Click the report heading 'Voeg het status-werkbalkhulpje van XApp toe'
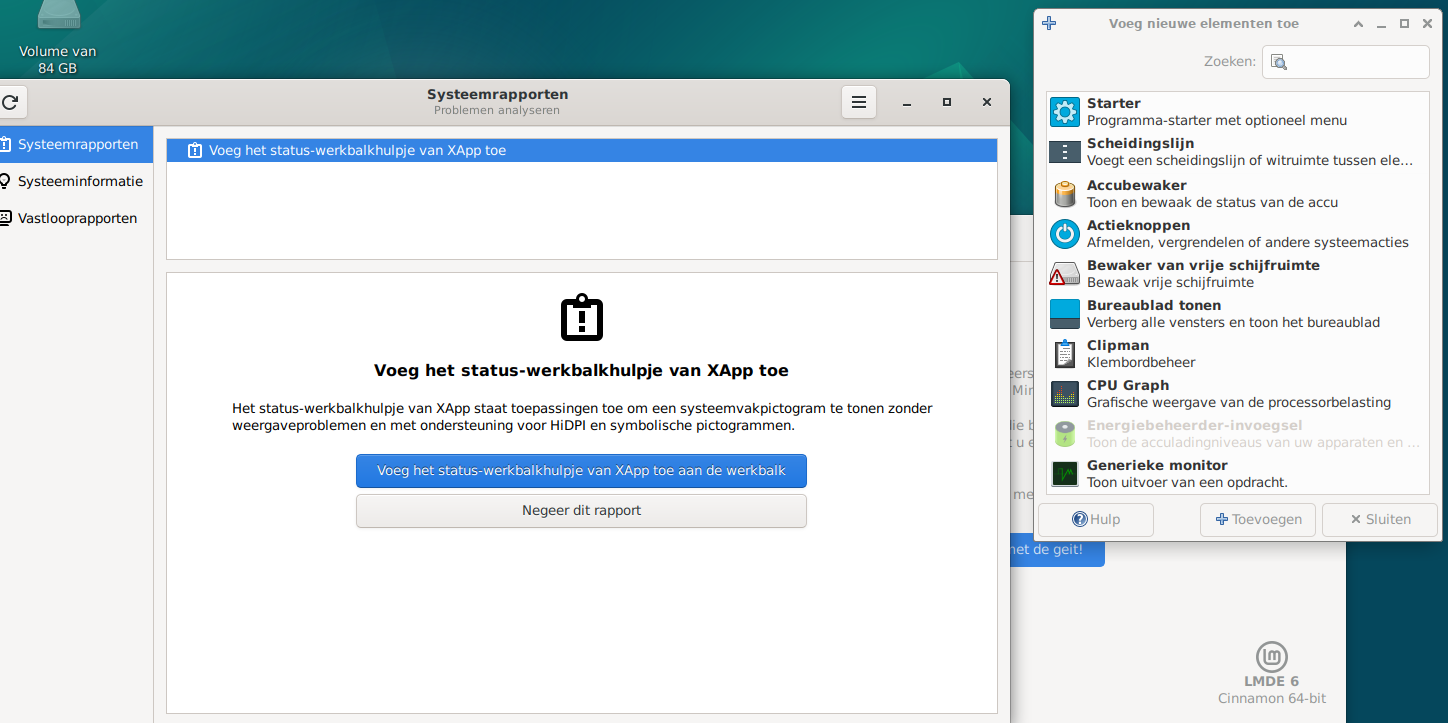The width and height of the screenshot is (1448, 723). coord(581,370)
